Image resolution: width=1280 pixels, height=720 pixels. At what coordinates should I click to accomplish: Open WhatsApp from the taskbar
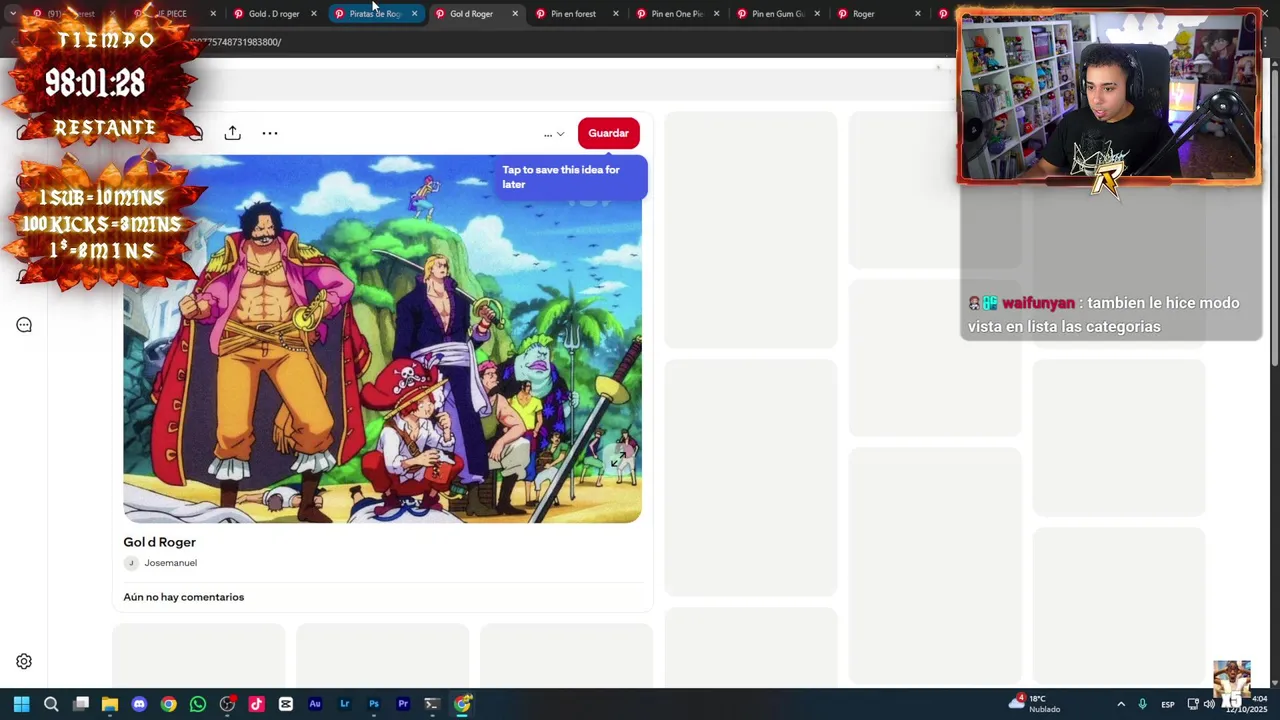pyautogui.click(x=198, y=704)
